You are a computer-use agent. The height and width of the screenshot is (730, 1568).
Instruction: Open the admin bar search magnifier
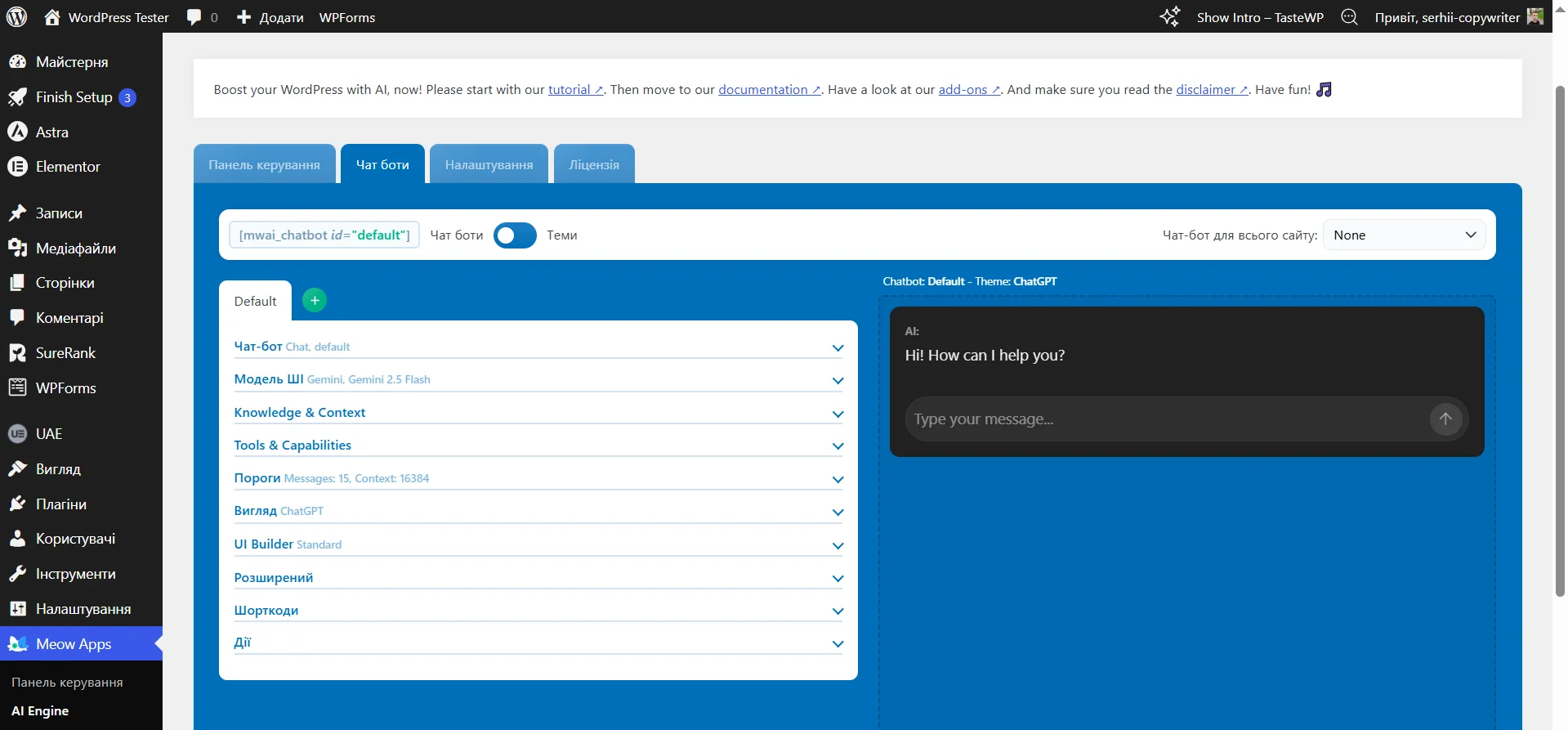point(1349,17)
